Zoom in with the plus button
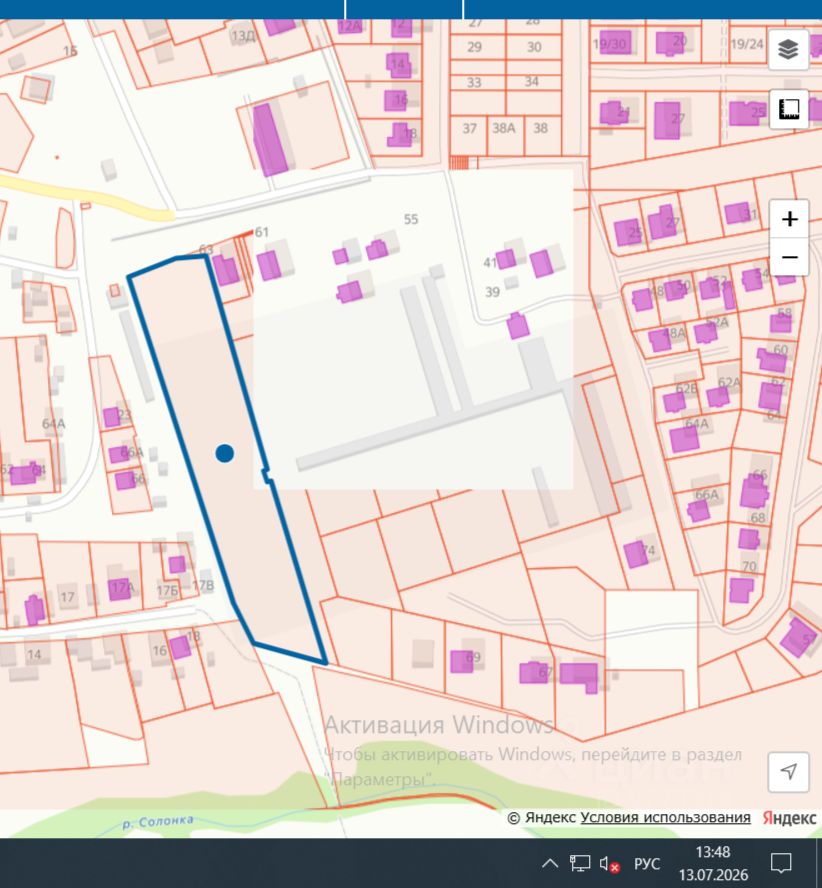This screenshot has height=888, width=822. (789, 219)
